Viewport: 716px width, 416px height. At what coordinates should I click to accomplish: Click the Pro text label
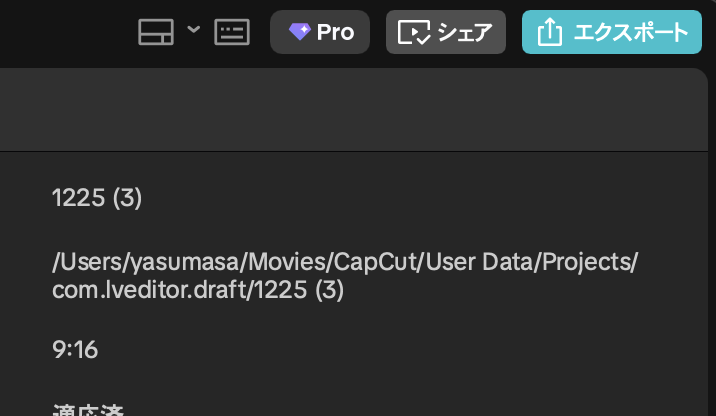335,32
